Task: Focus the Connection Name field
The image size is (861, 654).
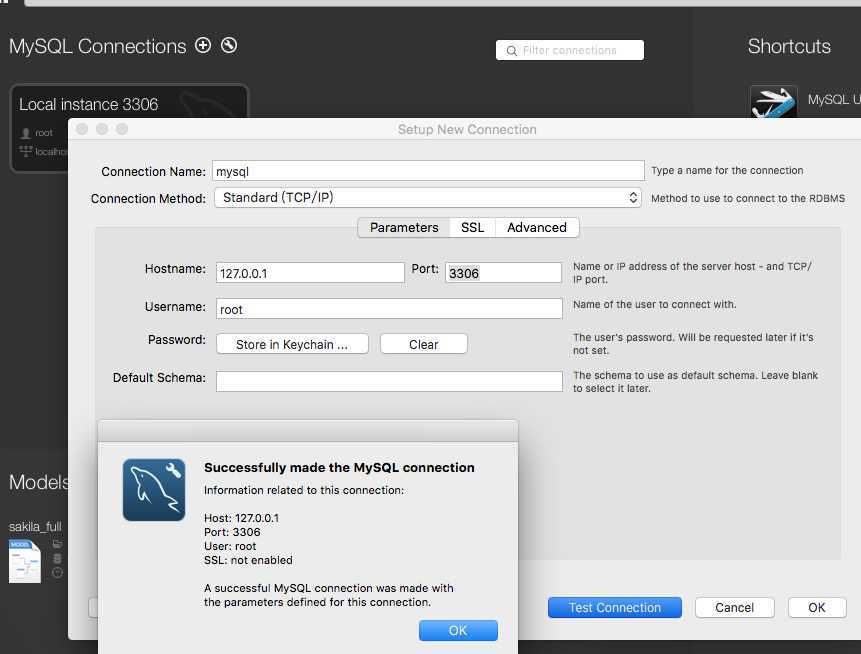Action: [x=428, y=171]
